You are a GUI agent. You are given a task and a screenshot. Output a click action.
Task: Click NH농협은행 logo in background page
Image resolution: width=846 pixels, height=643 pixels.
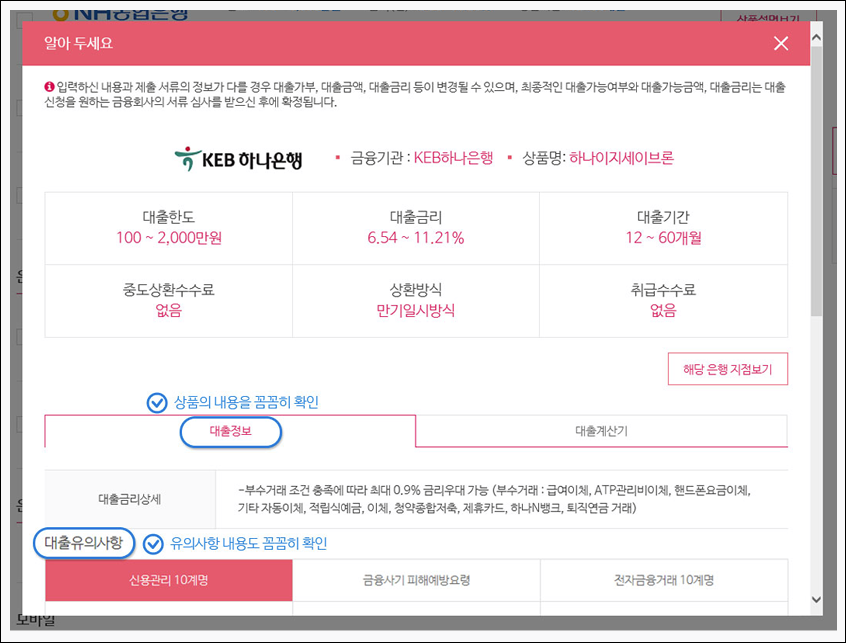point(120,14)
